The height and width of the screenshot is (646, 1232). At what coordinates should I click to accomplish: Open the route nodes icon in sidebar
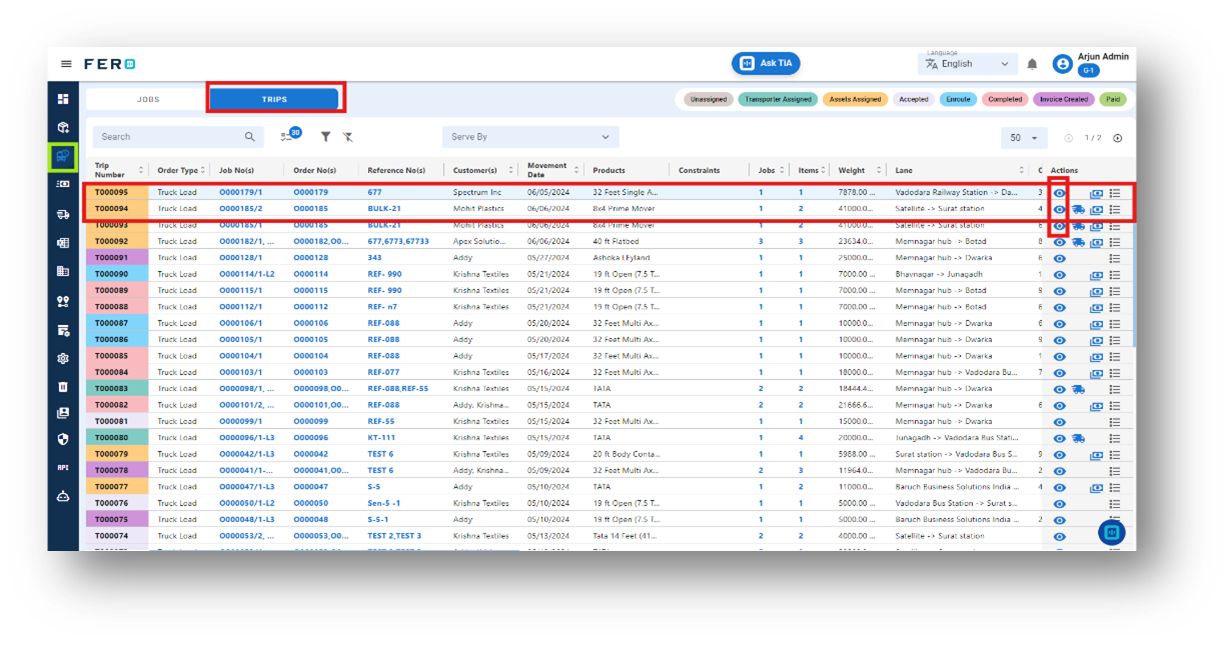(63, 301)
